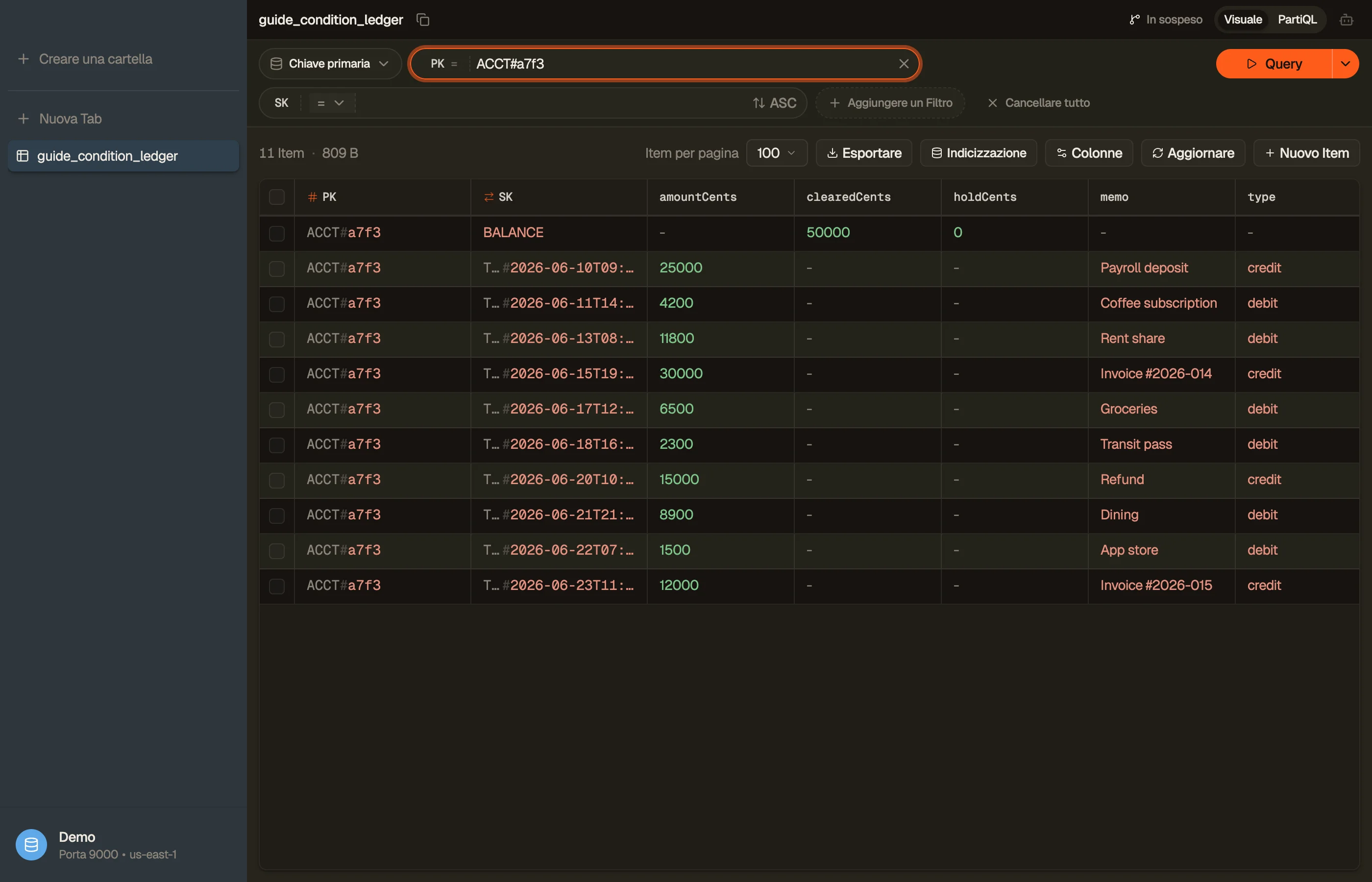Viewport: 1372px width, 882px height.
Task: Click amountCents value 8900
Action: tap(676, 515)
